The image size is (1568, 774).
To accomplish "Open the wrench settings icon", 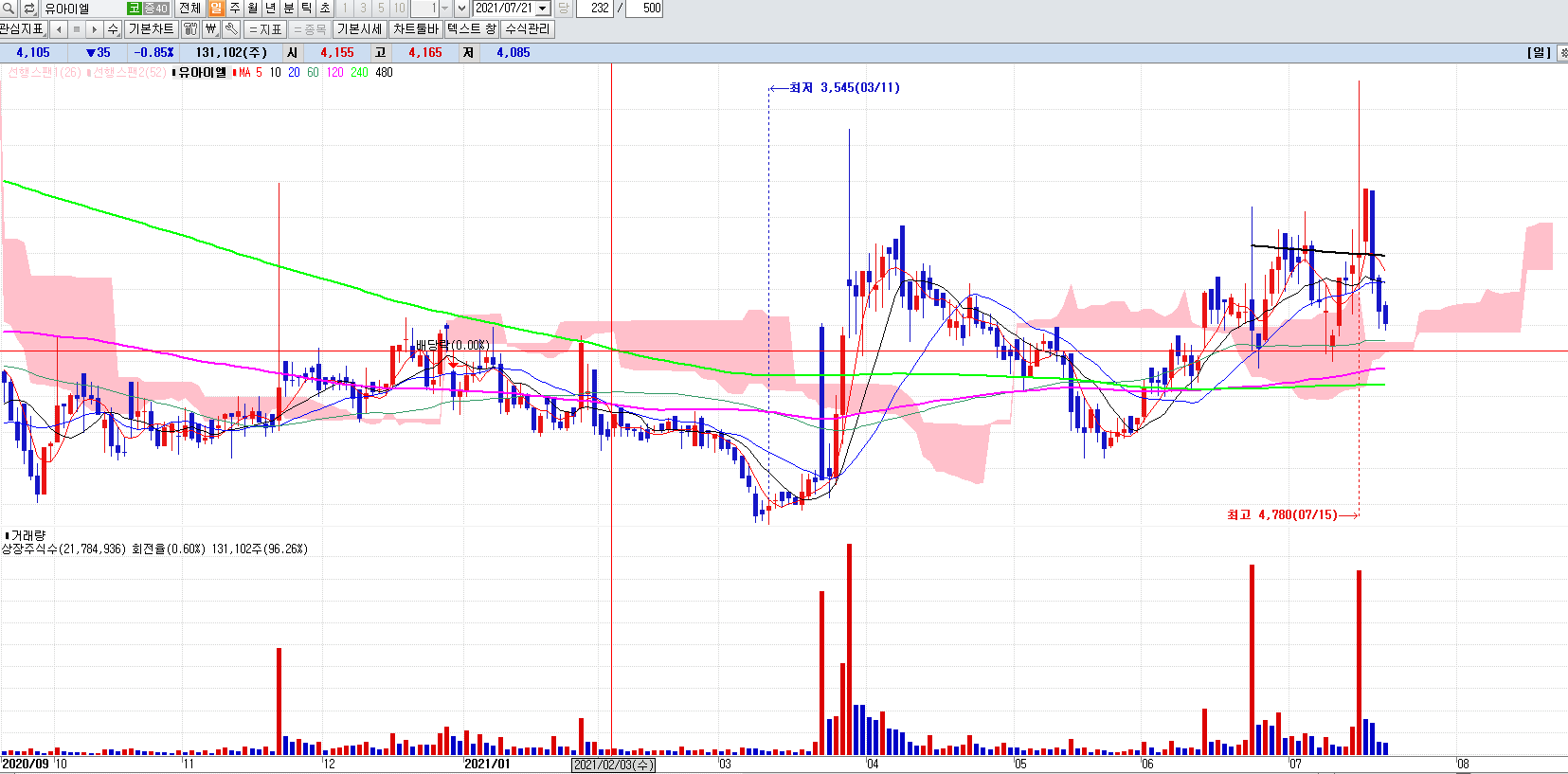I will click(231, 29).
